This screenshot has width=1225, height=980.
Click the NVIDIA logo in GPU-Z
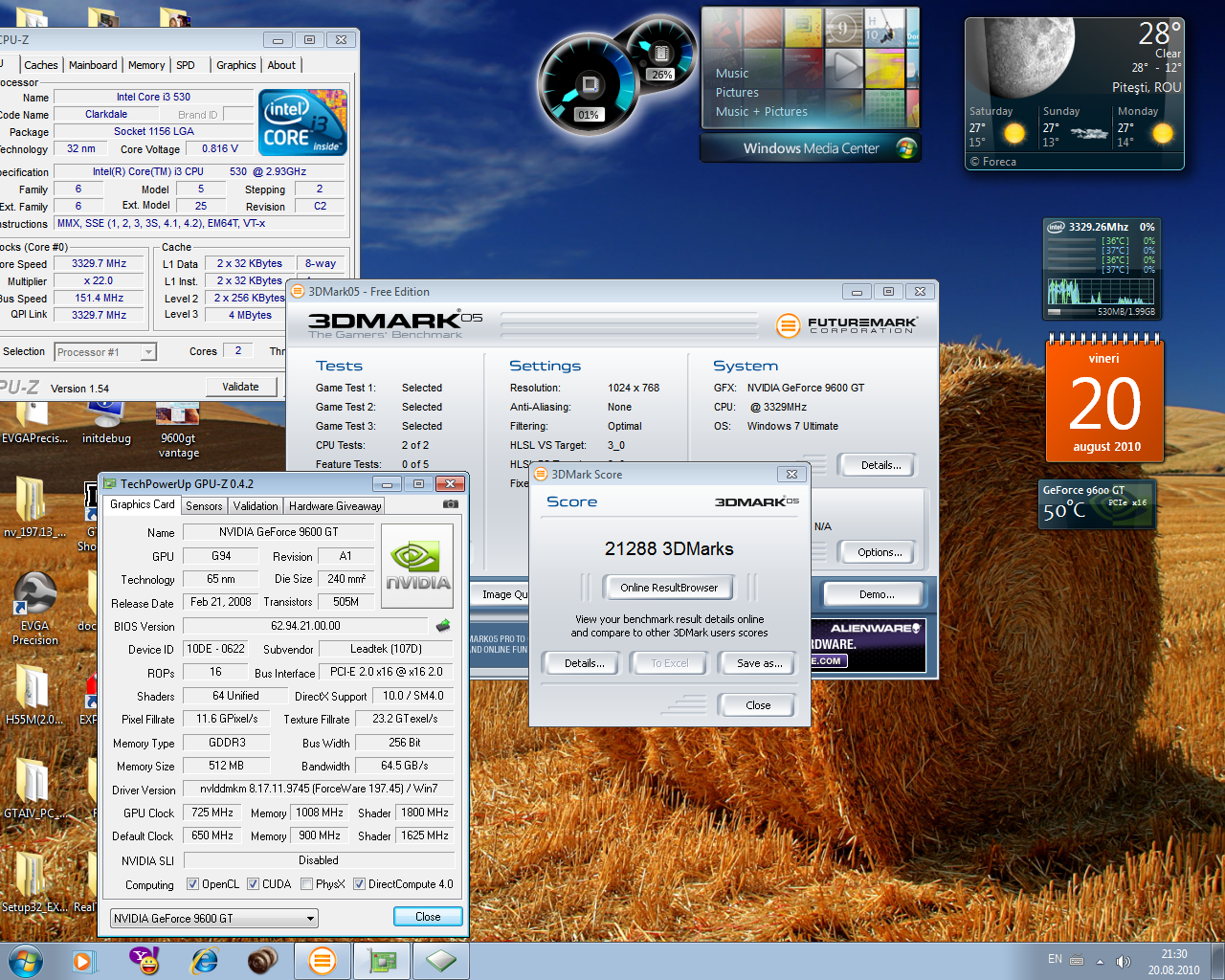coord(418,566)
